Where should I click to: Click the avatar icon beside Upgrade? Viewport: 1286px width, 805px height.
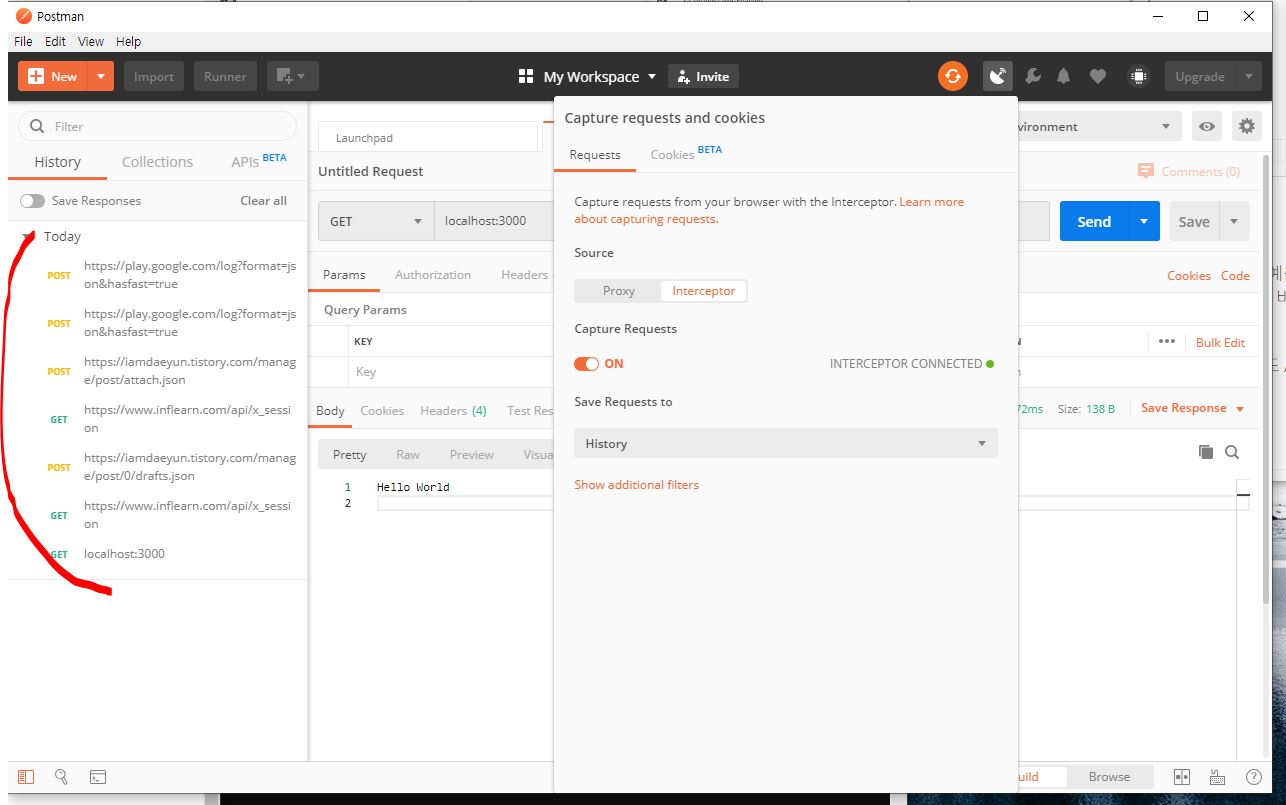pyautogui.click(x=1137, y=76)
